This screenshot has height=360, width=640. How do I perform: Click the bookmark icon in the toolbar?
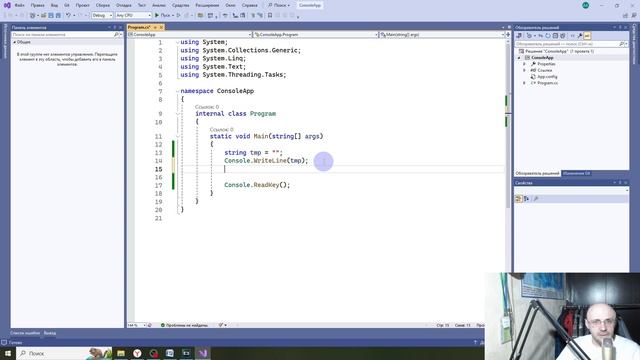click(x=270, y=16)
